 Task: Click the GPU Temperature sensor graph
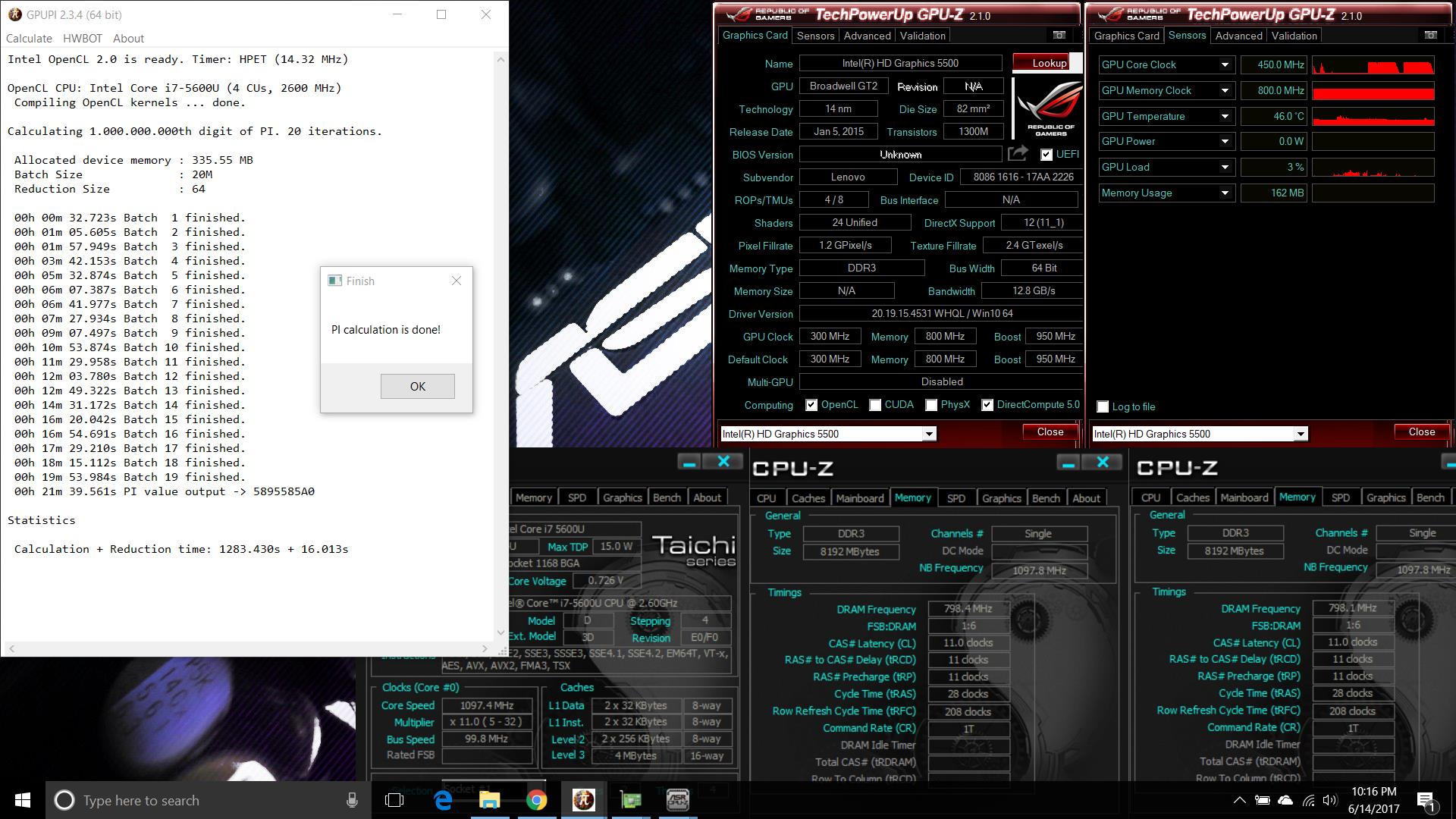1373,116
